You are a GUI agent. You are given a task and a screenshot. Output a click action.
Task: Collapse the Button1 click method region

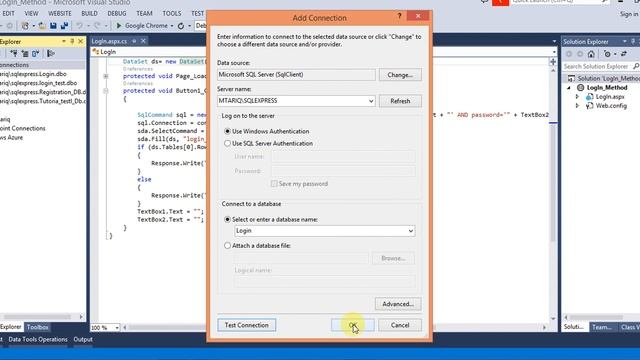pyautogui.click(x=106, y=91)
